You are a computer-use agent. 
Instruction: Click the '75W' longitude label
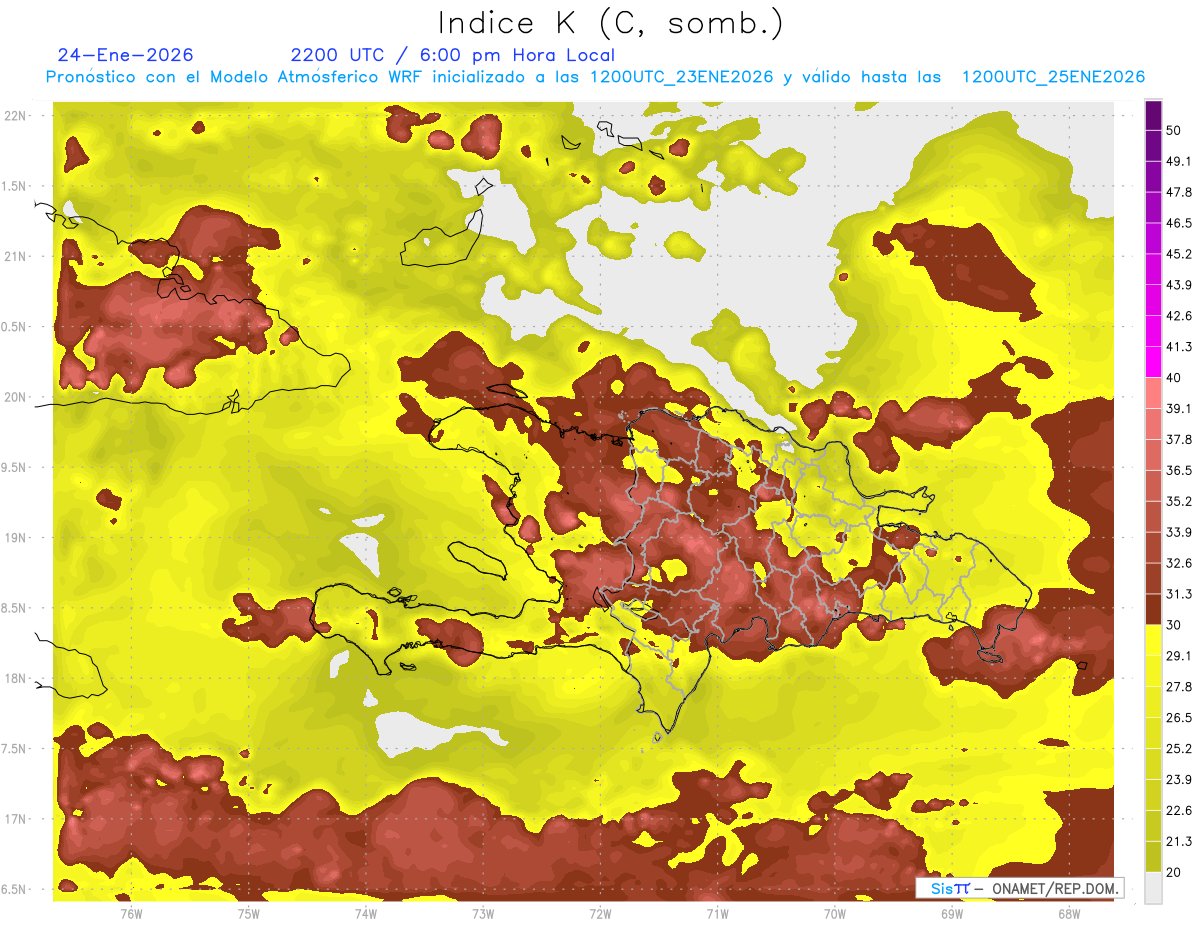click(x=249, y=913)
